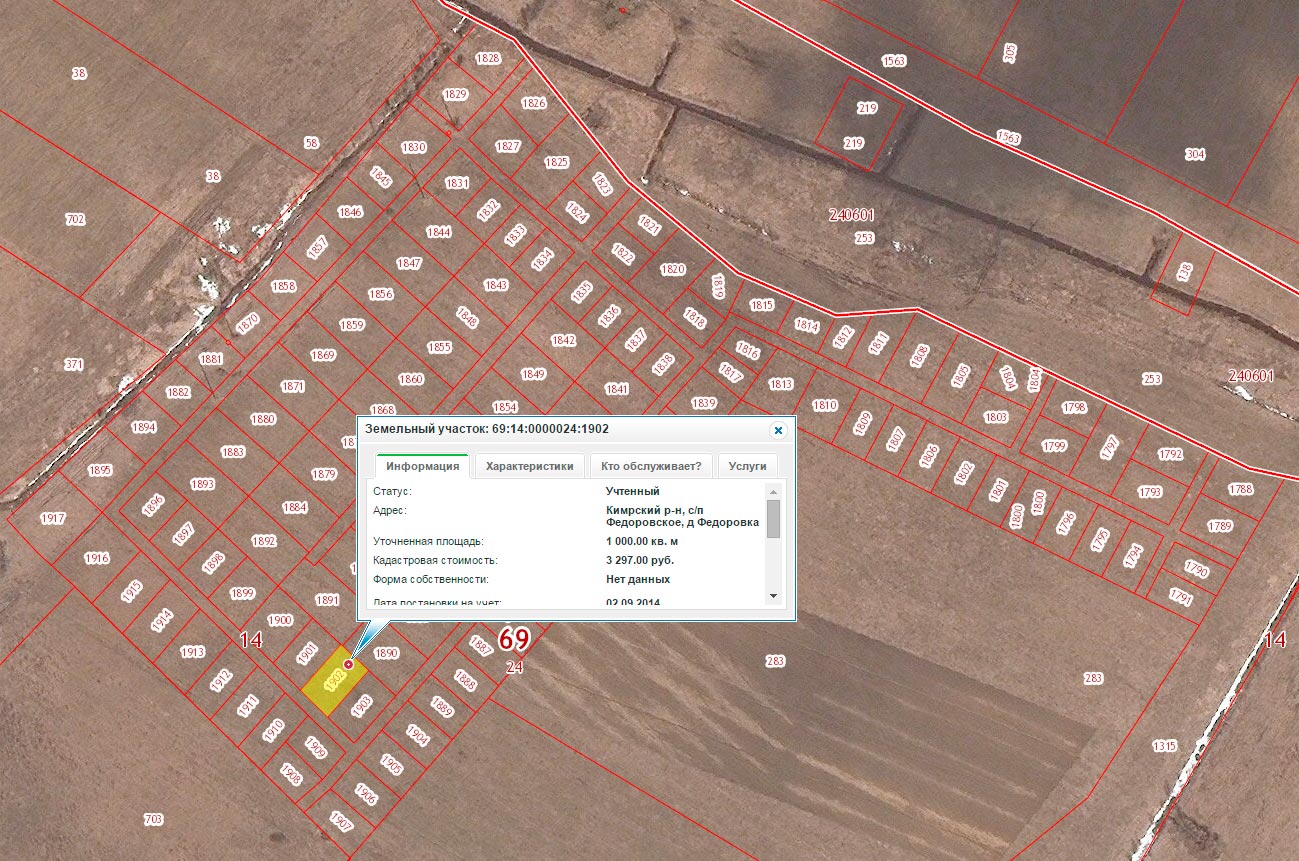Pick parcel label 1856

[x=381, y=294]
